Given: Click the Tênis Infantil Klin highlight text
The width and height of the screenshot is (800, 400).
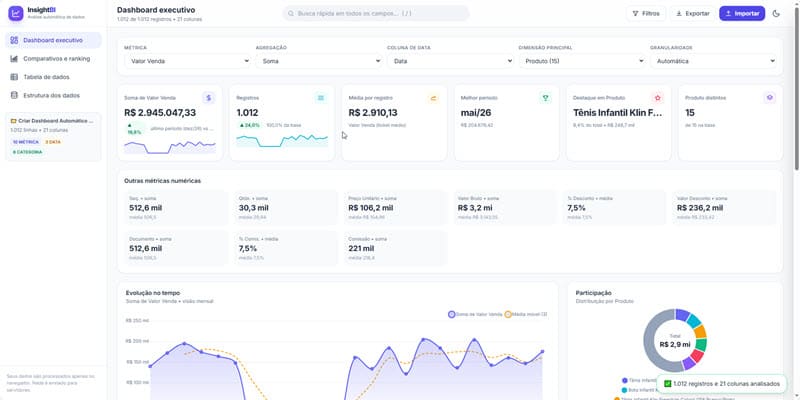Looking at the screenshot, I should click(618, 113).
